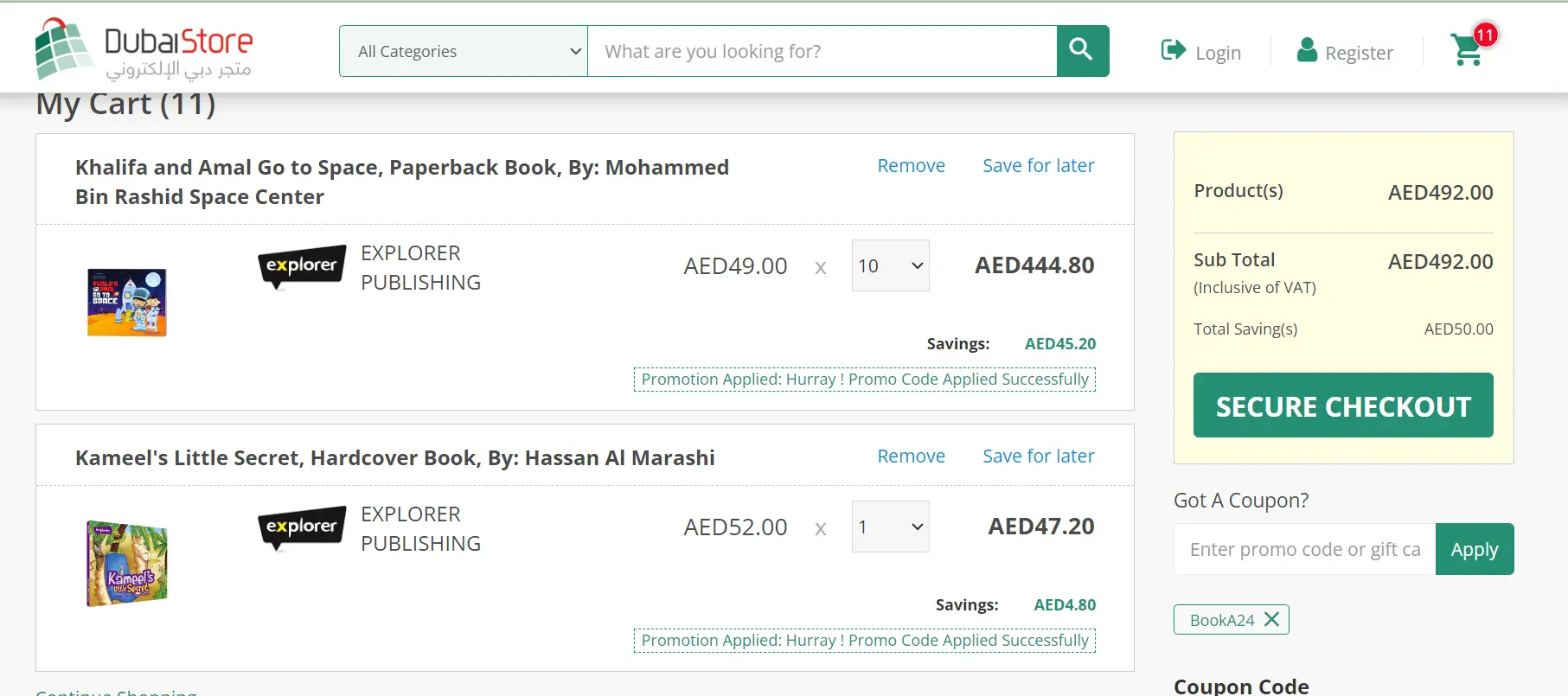
Task: Click the Total Saving(s) AED50.00 value
Action: (x=1459, y=329)
